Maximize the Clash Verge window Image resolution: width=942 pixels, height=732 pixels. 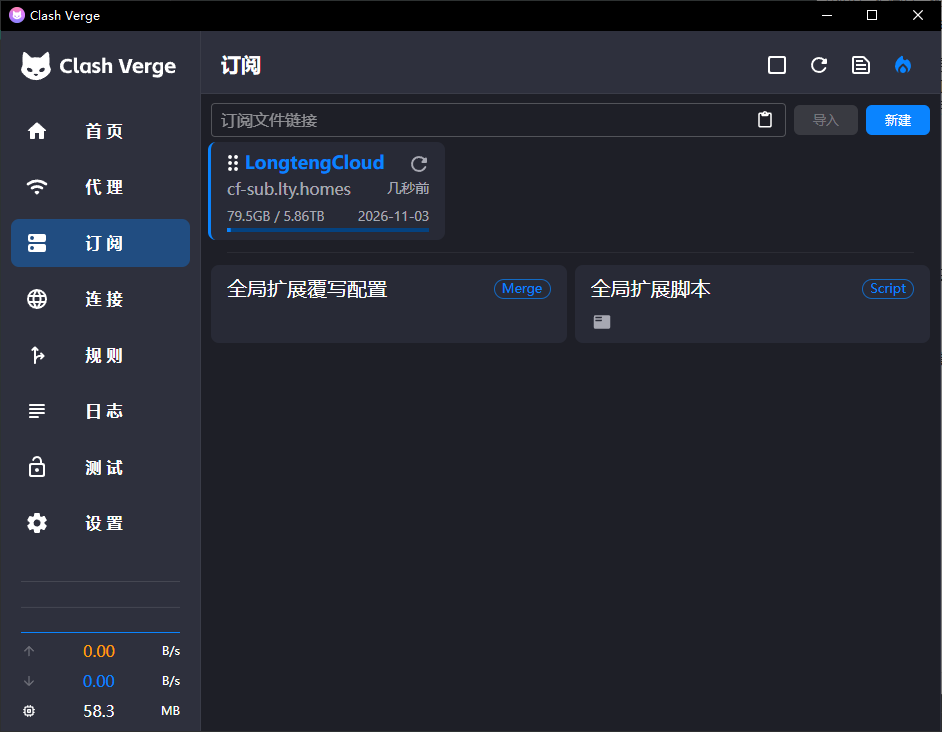872,15
